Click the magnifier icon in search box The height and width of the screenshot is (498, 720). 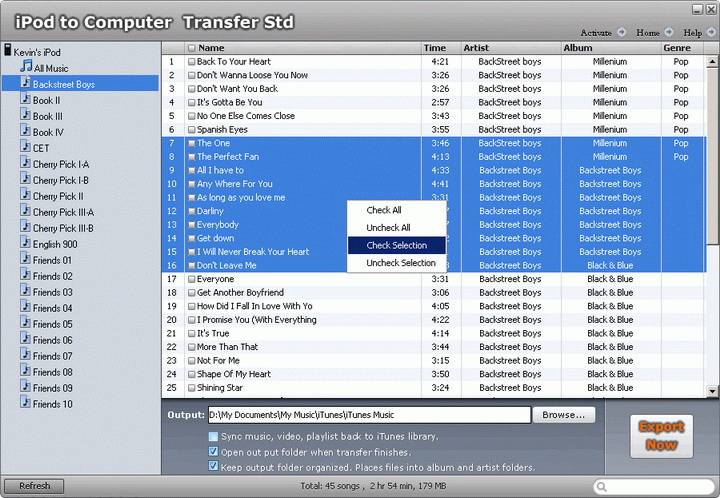coord(602,487)
